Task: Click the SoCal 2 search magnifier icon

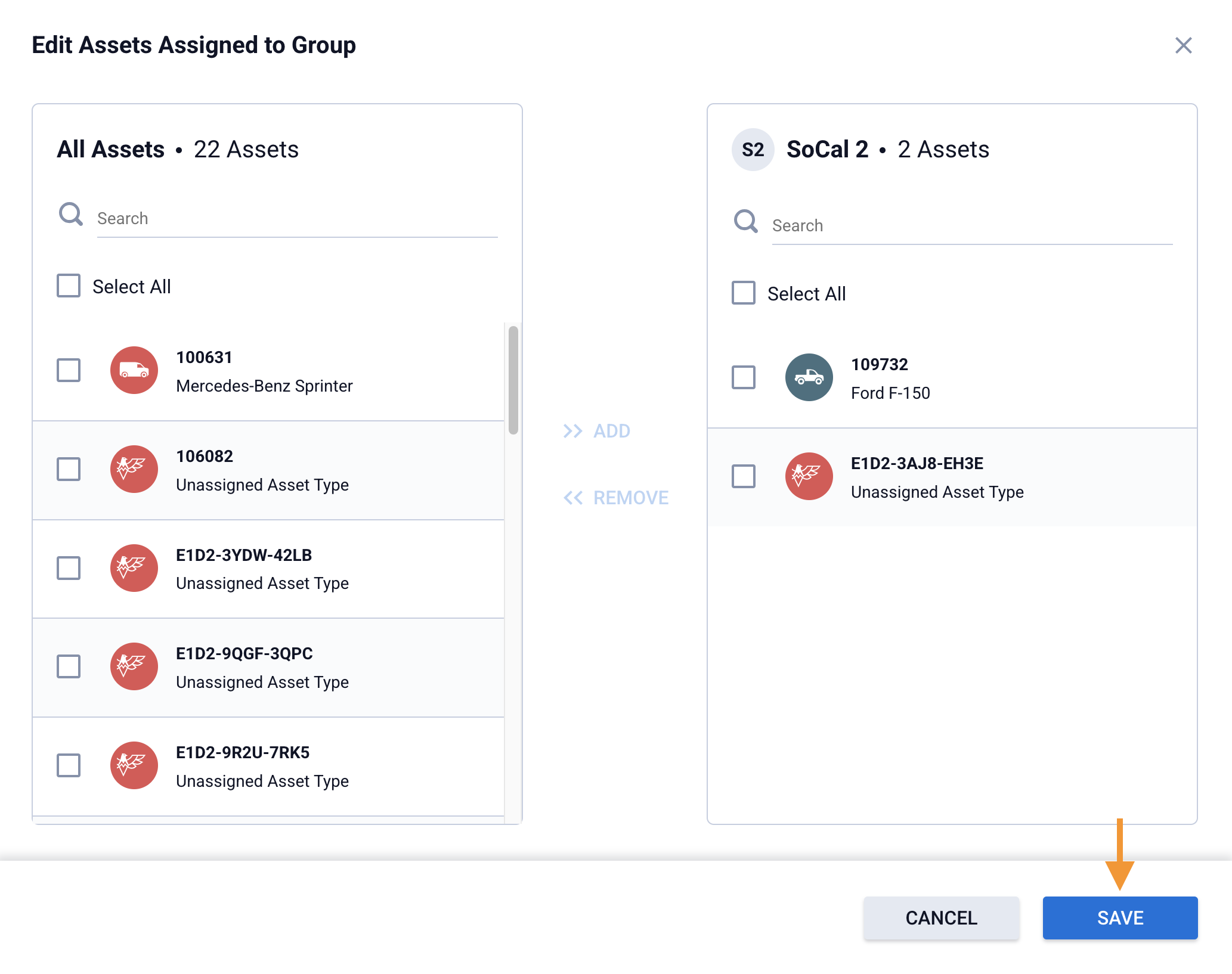Action: pyautogui.click(x=745, y=222)
